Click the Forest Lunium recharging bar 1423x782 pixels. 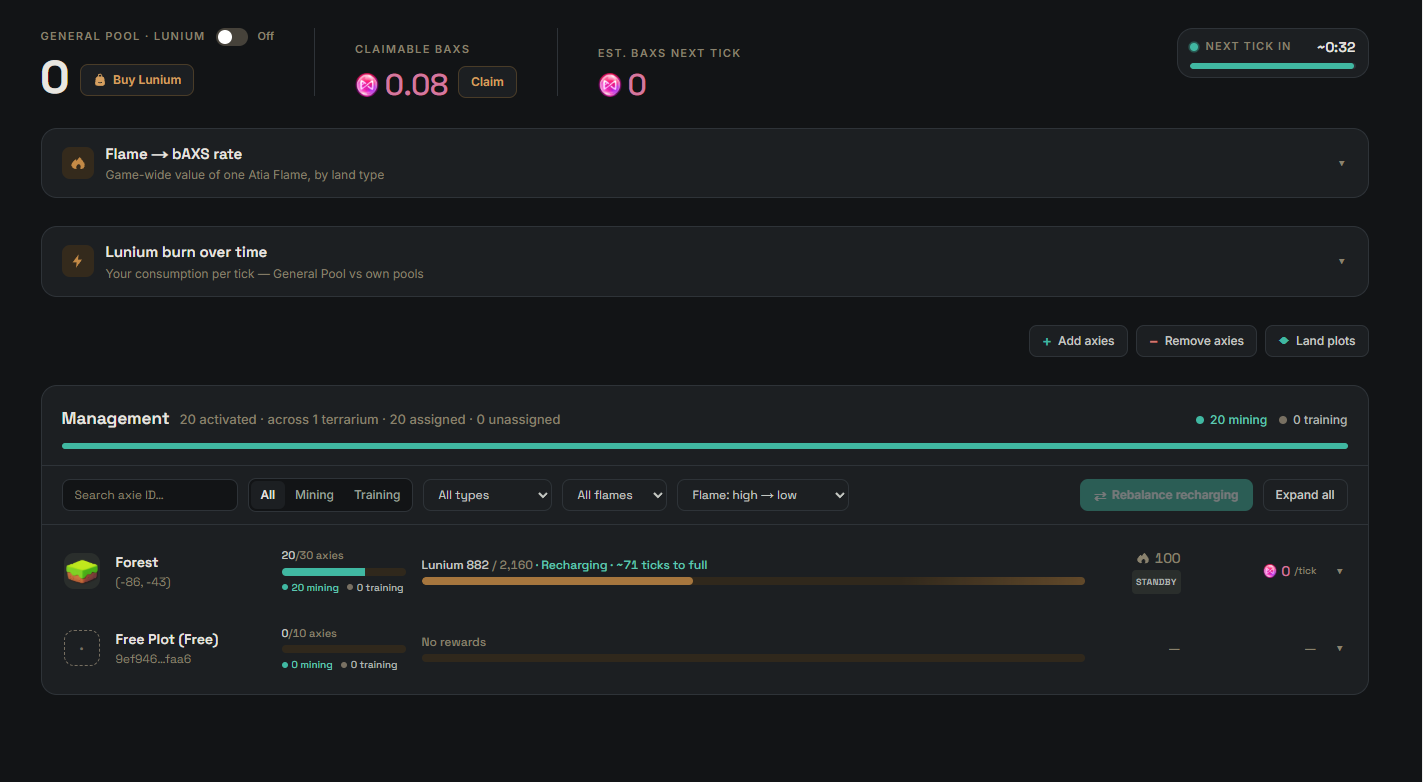click(753, 581)
